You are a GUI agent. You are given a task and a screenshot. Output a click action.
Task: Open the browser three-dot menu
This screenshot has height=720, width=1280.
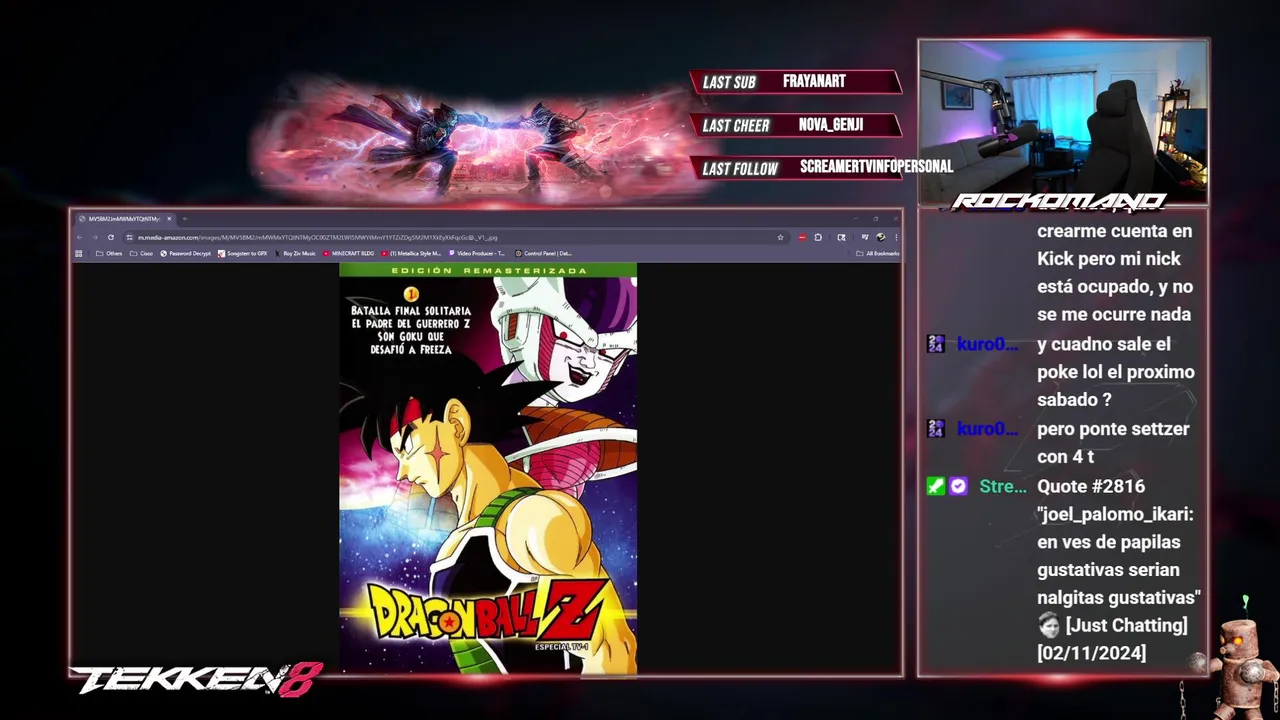coord(896,237)
